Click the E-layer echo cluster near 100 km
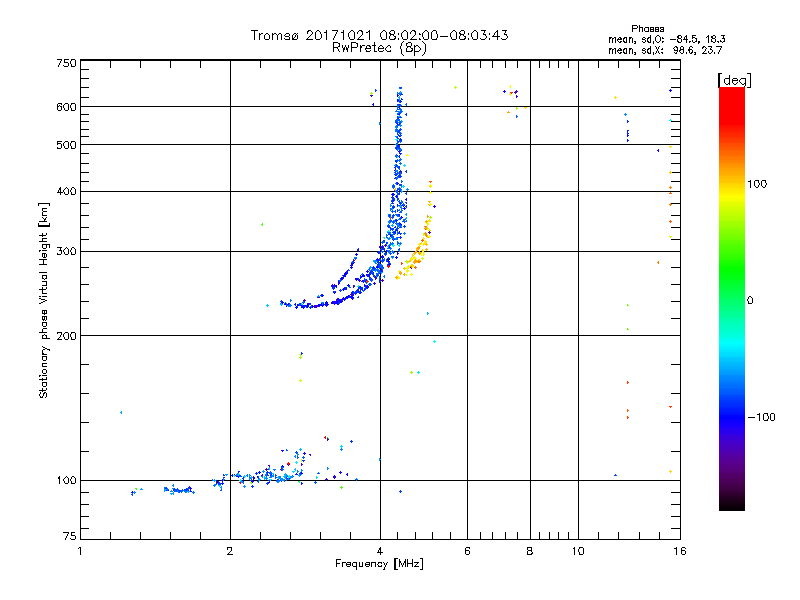Screen dimensions: 800x600 point(265,477)
